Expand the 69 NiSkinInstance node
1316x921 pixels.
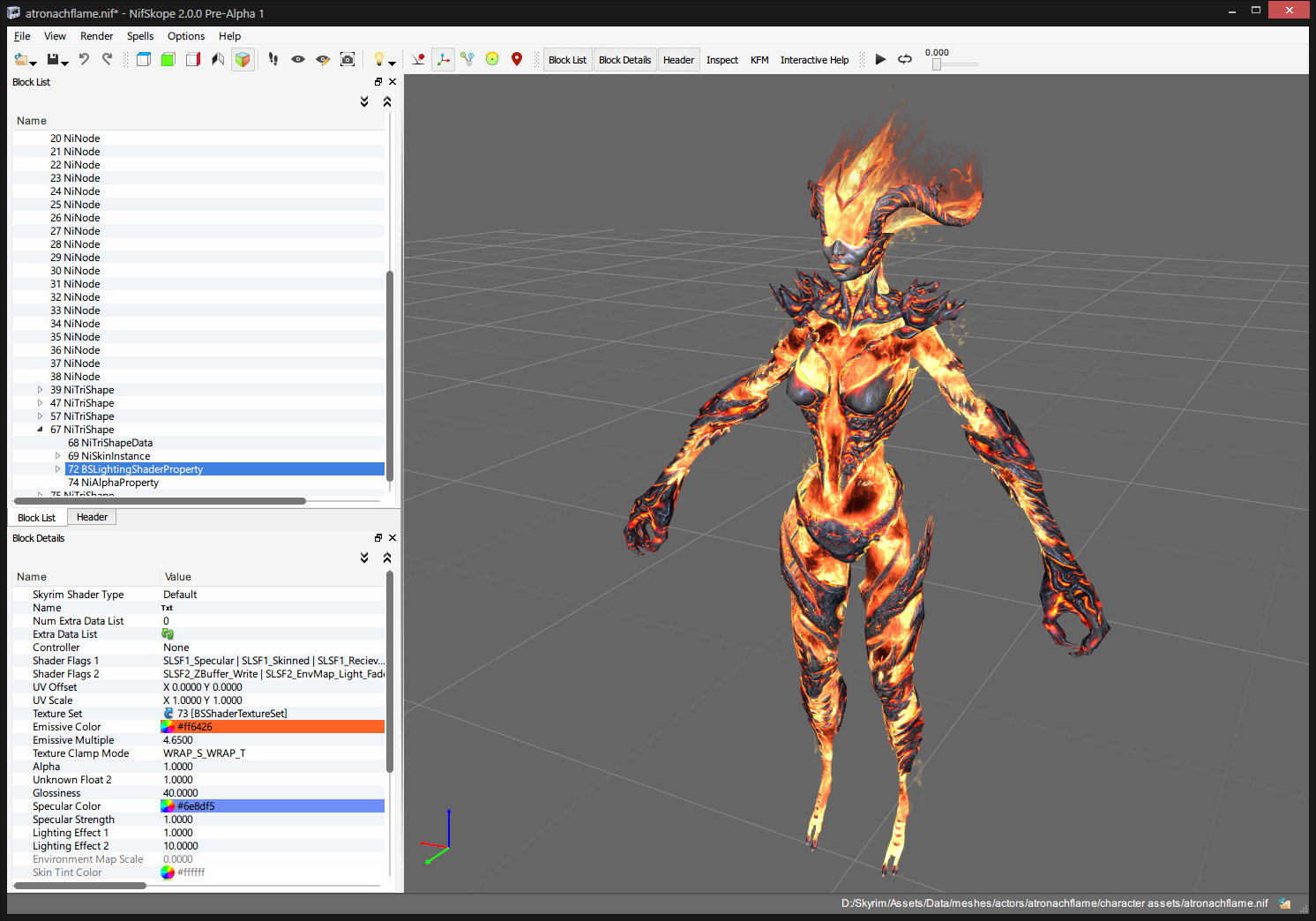pos(57,456)
